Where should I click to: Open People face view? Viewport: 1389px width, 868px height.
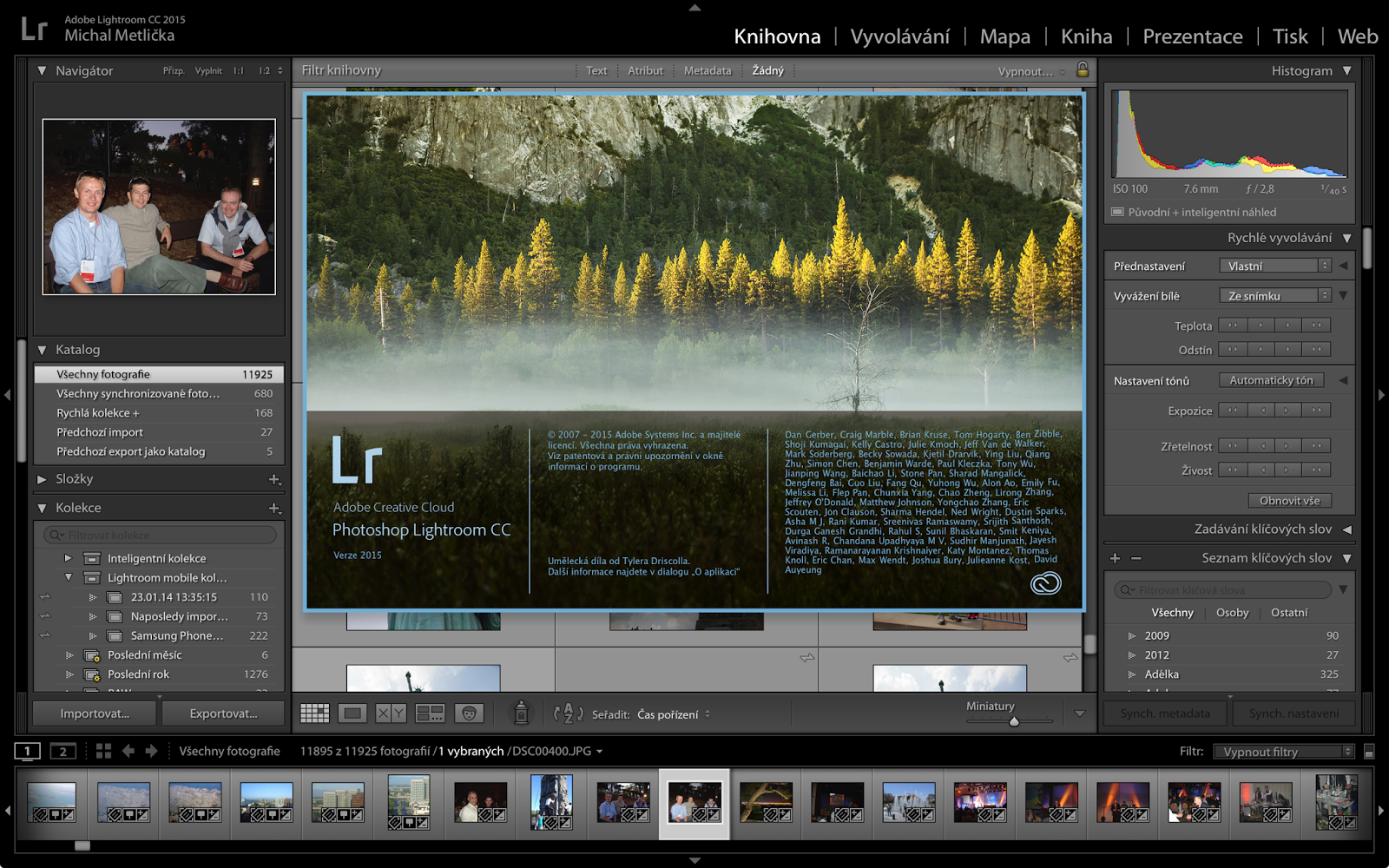click(x=469, y=713)
